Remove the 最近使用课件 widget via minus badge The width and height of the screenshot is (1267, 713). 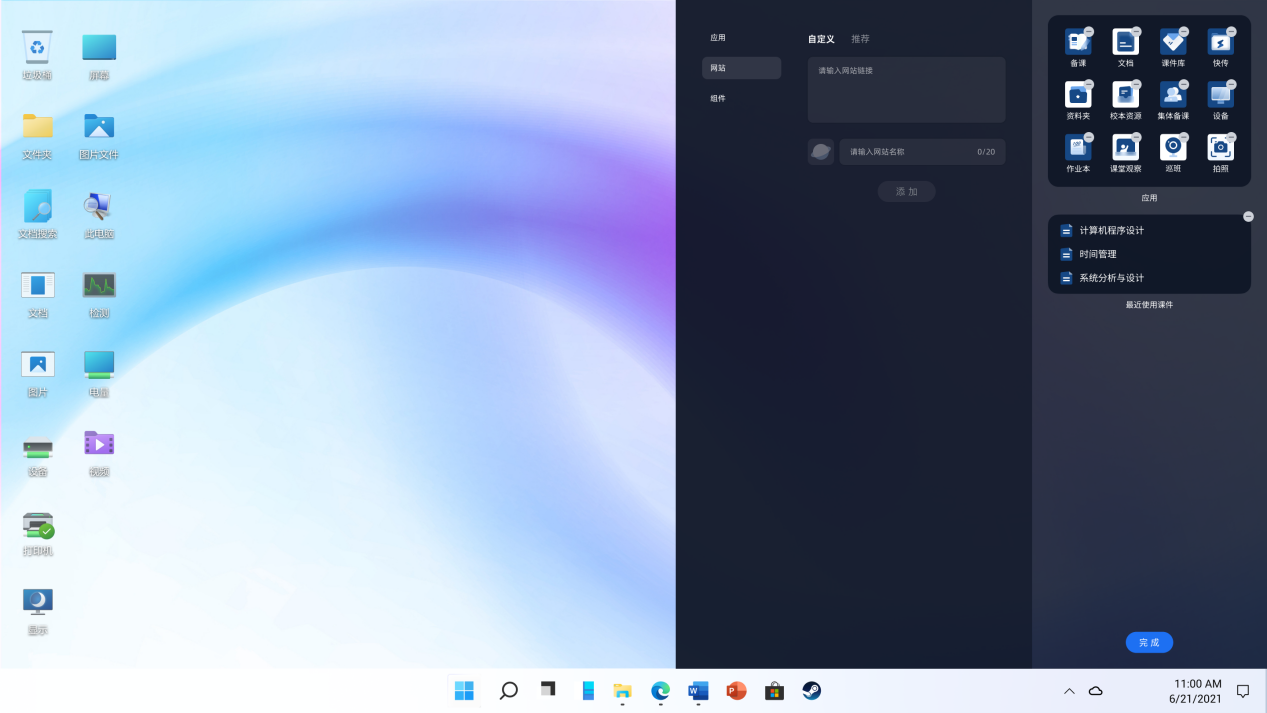[x=1248, y=217]
